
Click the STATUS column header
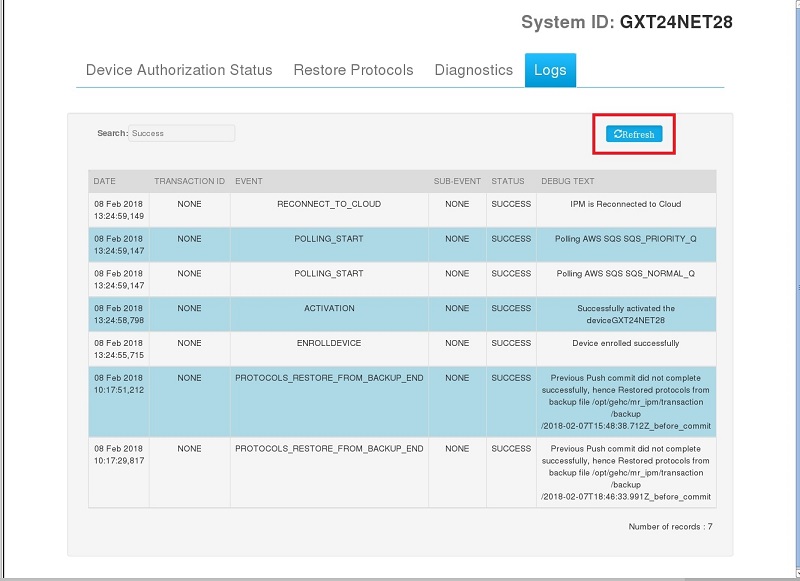click(x=508, y=182)
